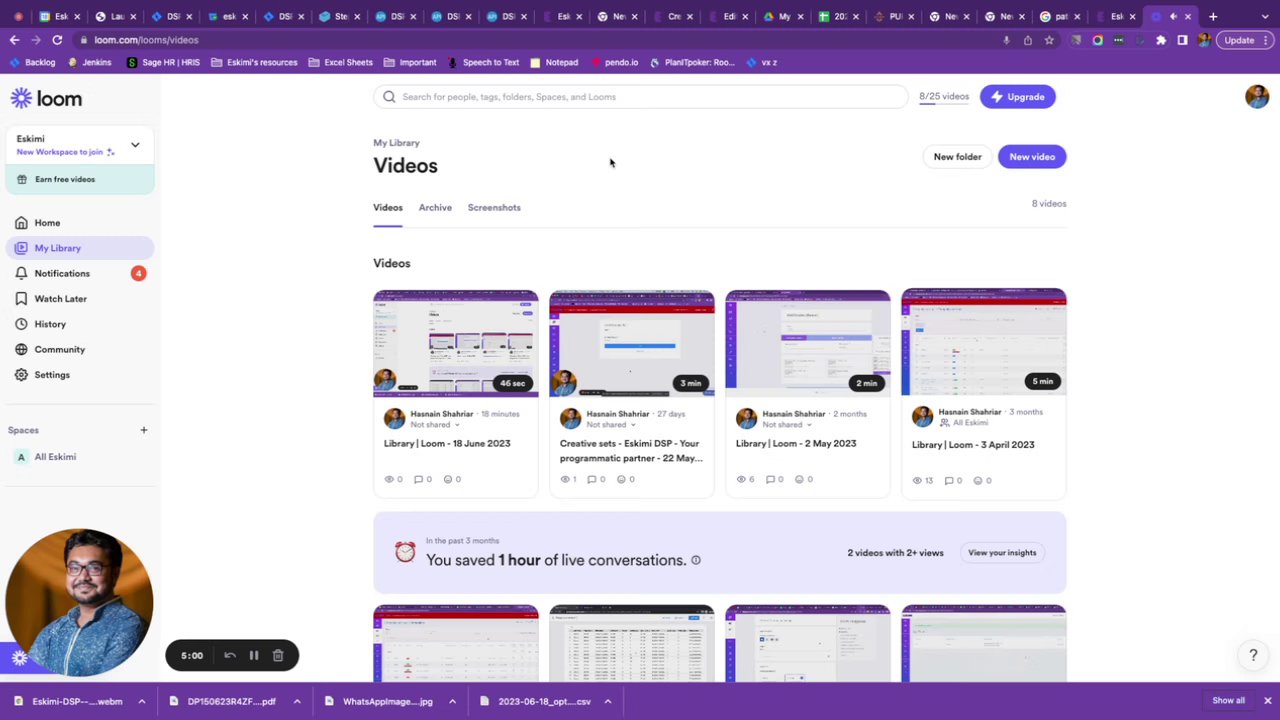The image size is (1280, 720).
Task: Open the 3 April 2023 video thumbnail
Action: point(984,341)
